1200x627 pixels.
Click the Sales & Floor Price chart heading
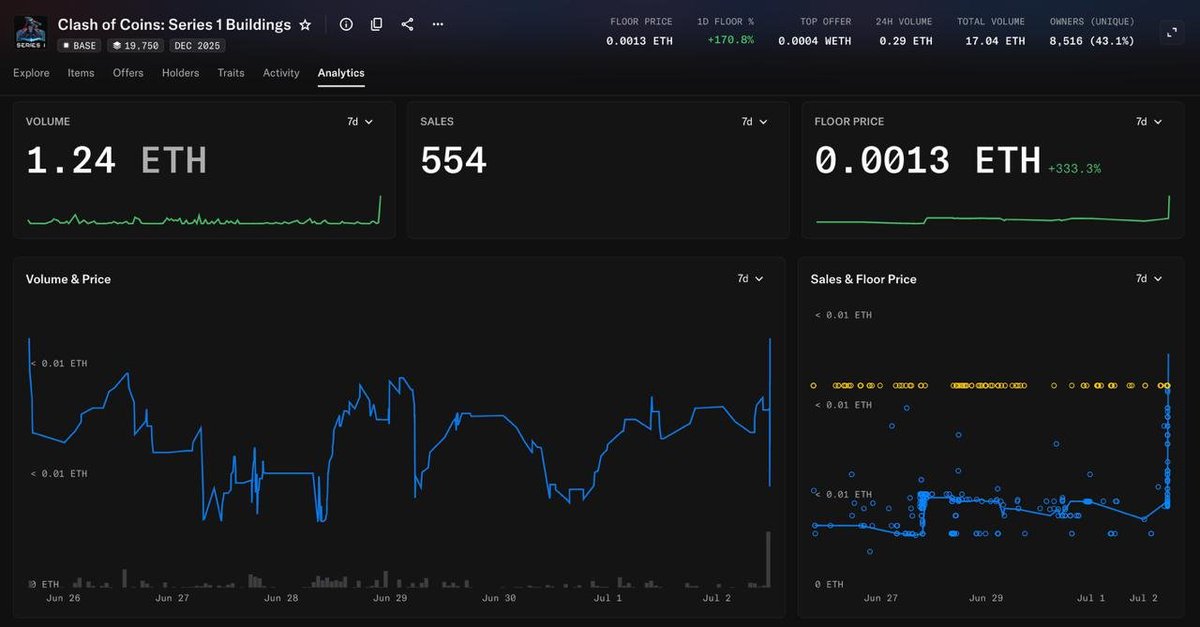pyautogui.click(x=863, y=279)
